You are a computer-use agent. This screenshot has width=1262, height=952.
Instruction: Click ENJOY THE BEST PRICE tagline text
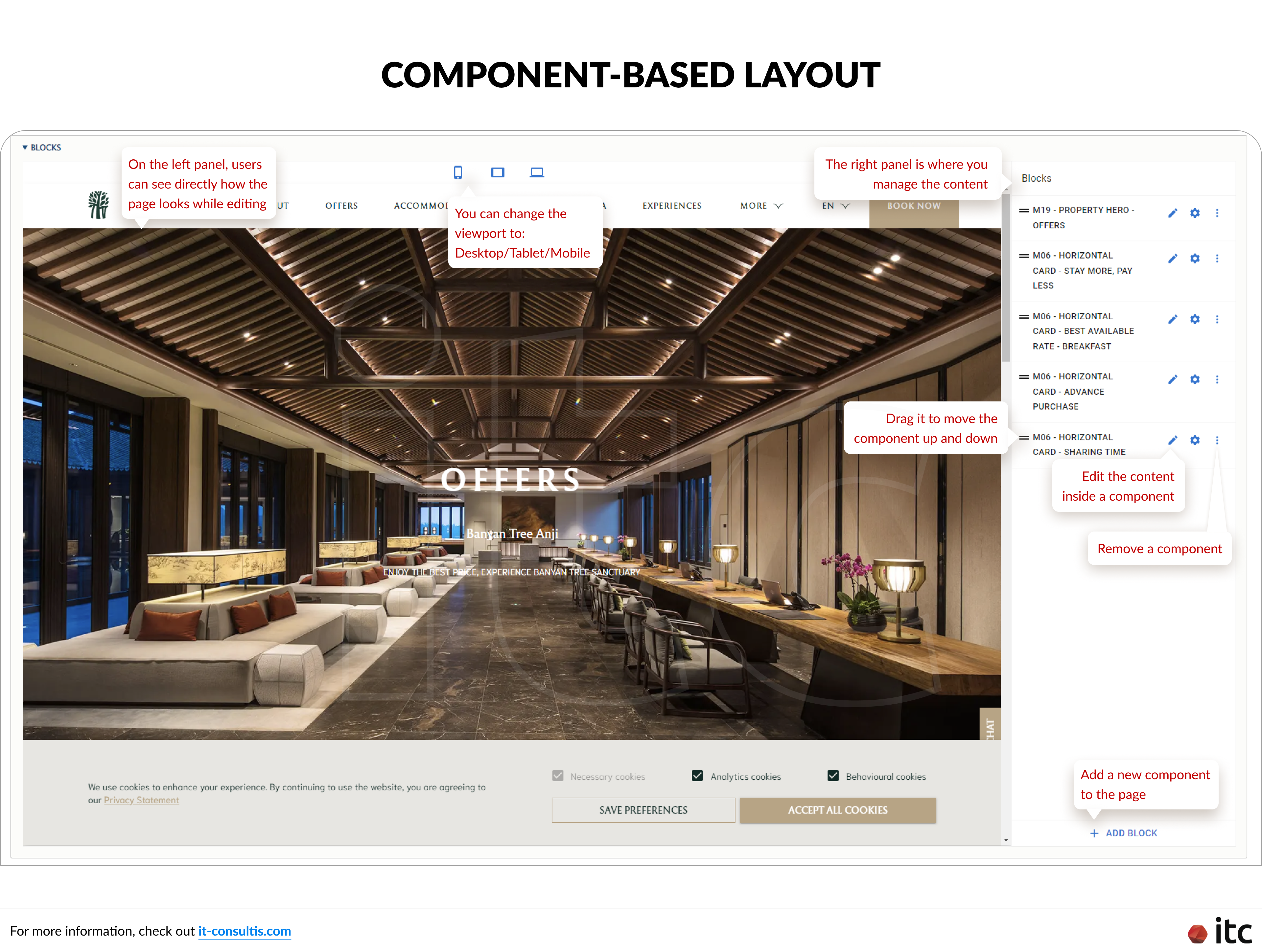(x=512, y=572)
